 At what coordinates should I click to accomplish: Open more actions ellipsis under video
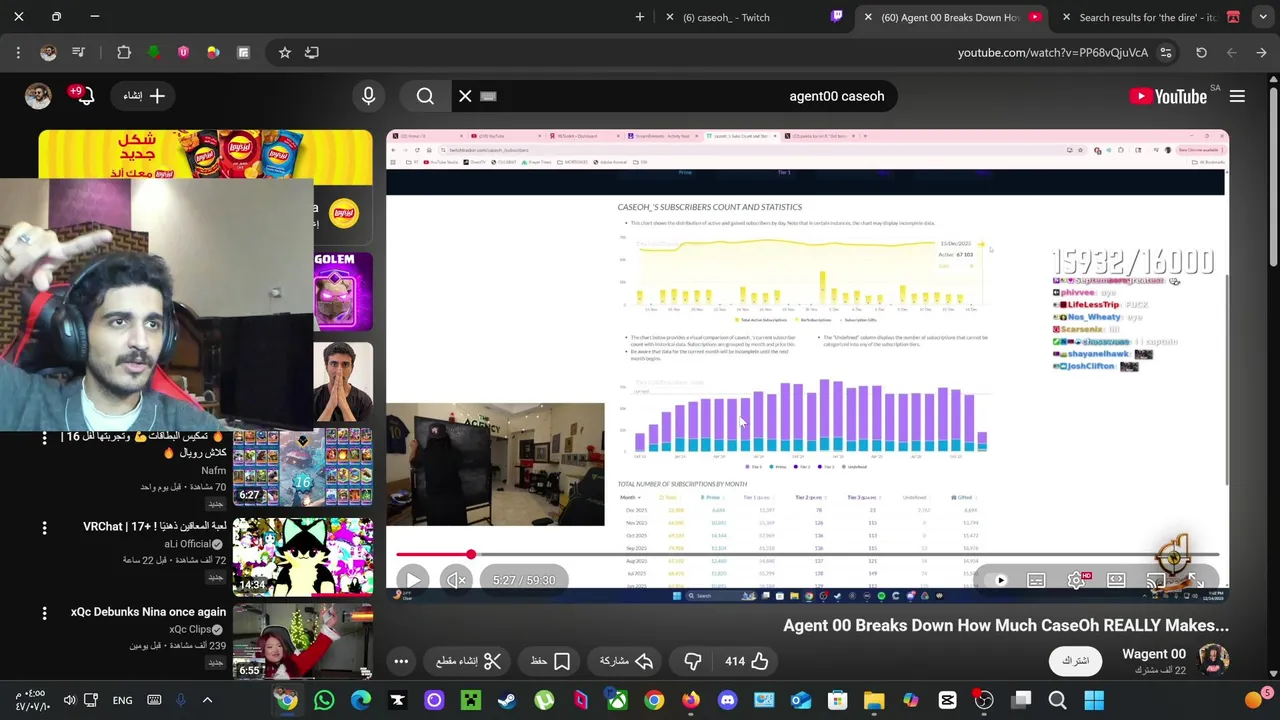click(401, 661)
